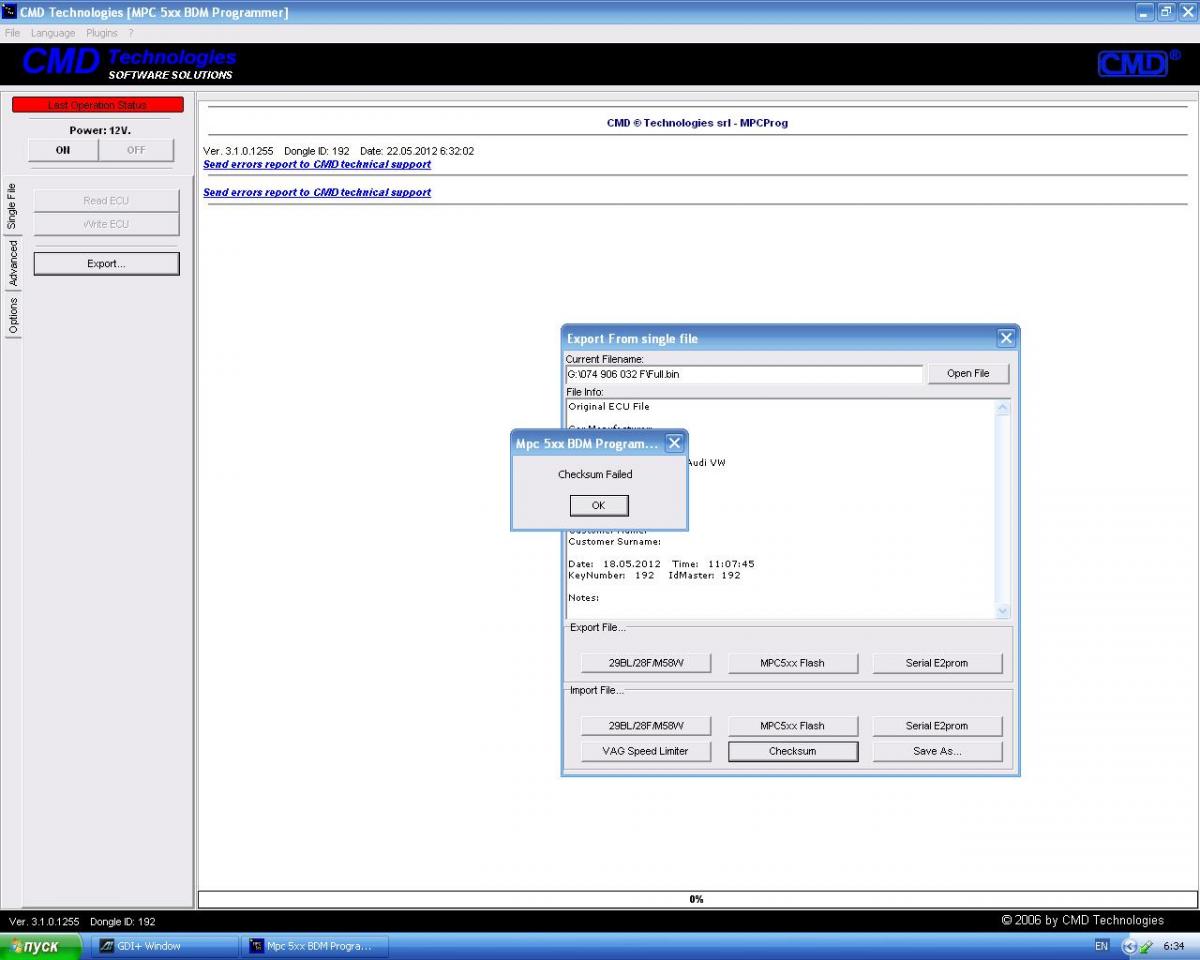Export file as MPC5xx Flash

[792, 663]
